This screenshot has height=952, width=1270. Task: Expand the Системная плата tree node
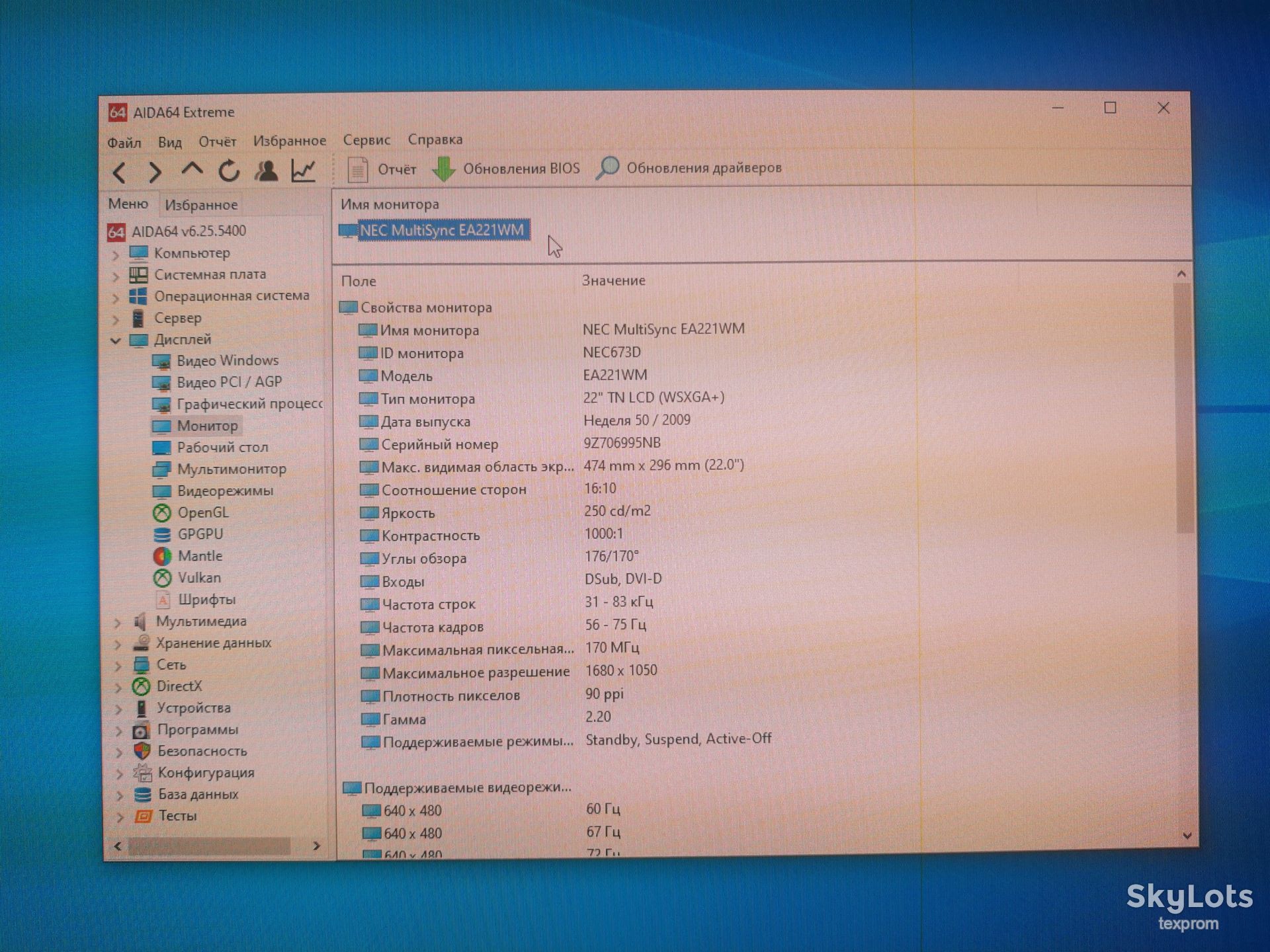tap(116, 276)
